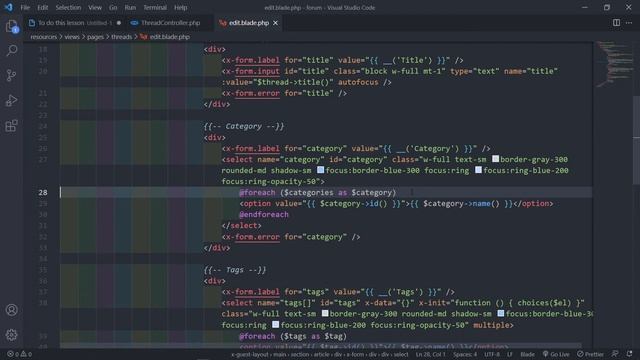Click the vertical editor scrollbar
Screen dimensions: 640x360
[636, 140]
